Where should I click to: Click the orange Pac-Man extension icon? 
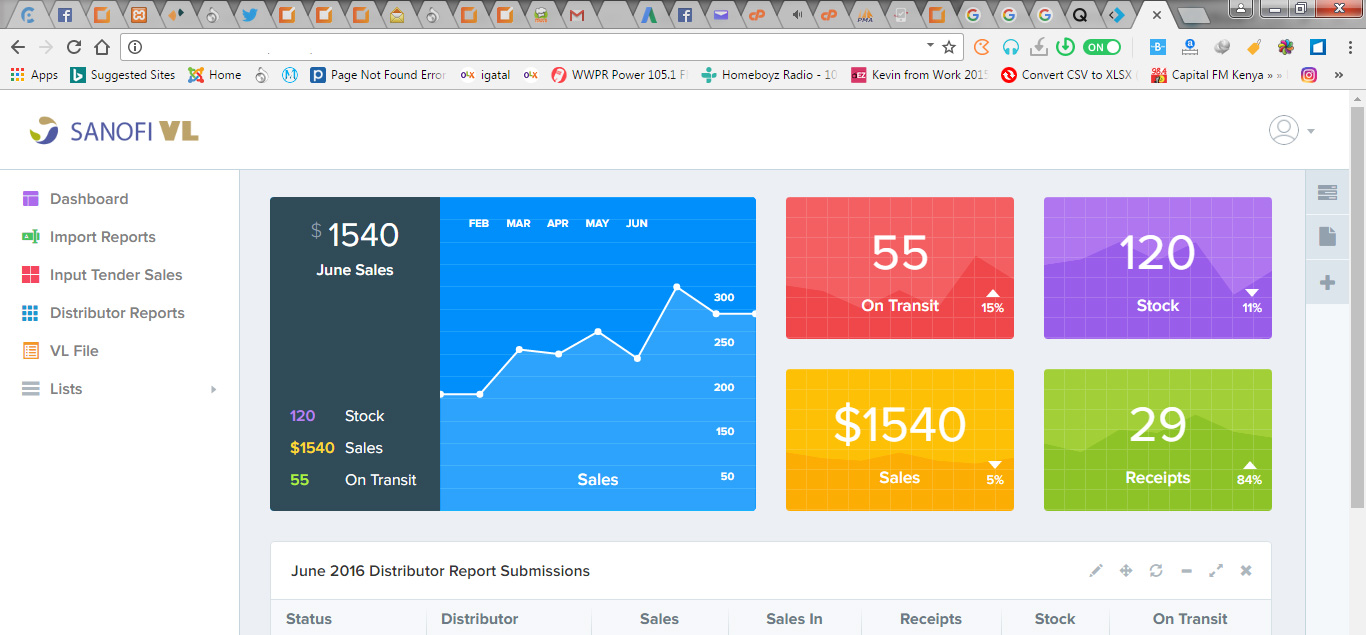982,47
